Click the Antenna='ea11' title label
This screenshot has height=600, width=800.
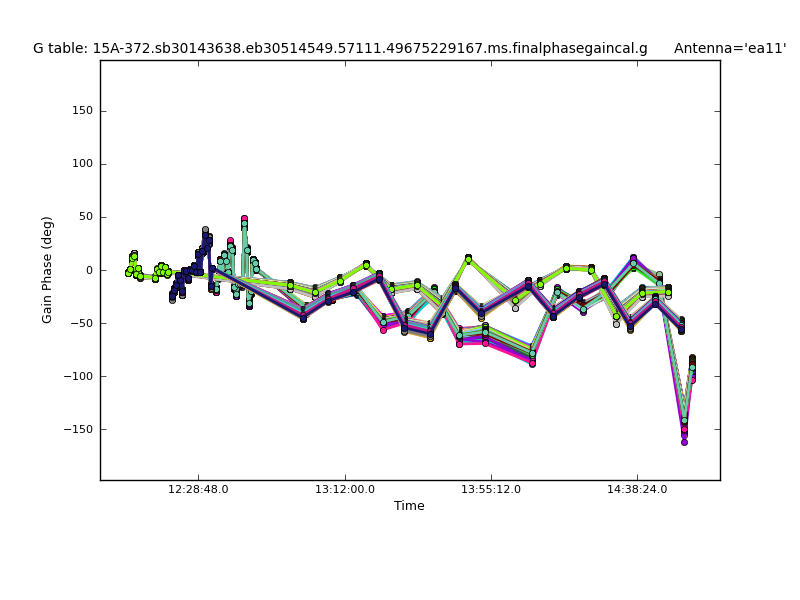click(729, 48)
